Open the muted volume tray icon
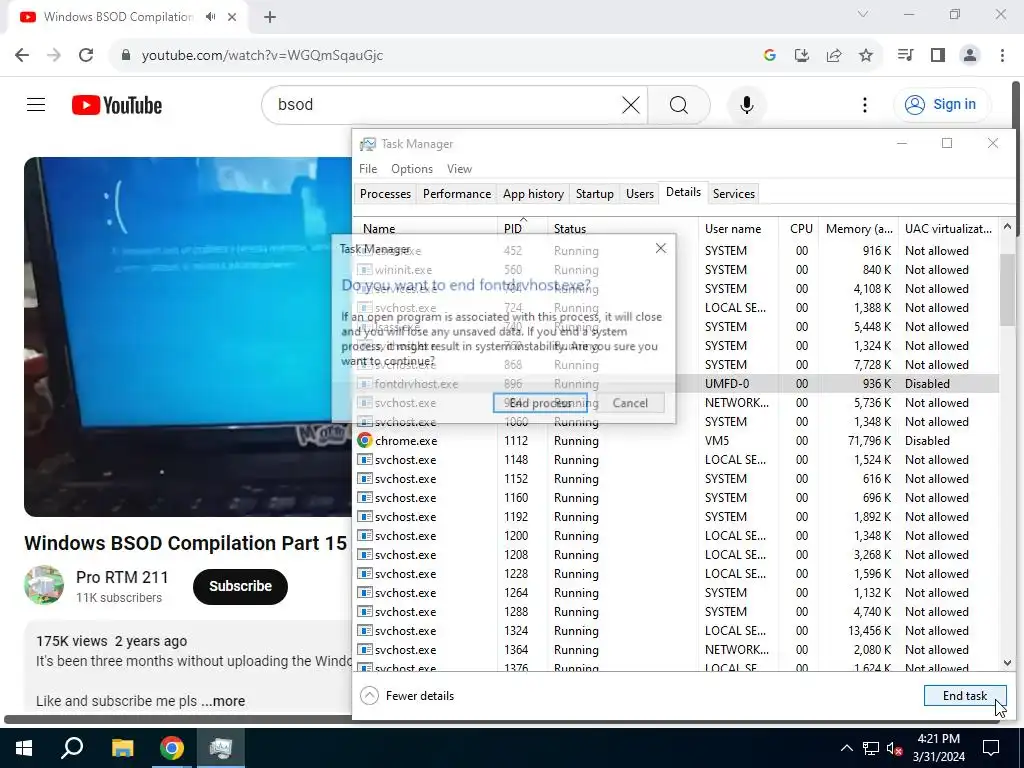The width and height of the screenshot is (1024, 768). click(895, 748)
